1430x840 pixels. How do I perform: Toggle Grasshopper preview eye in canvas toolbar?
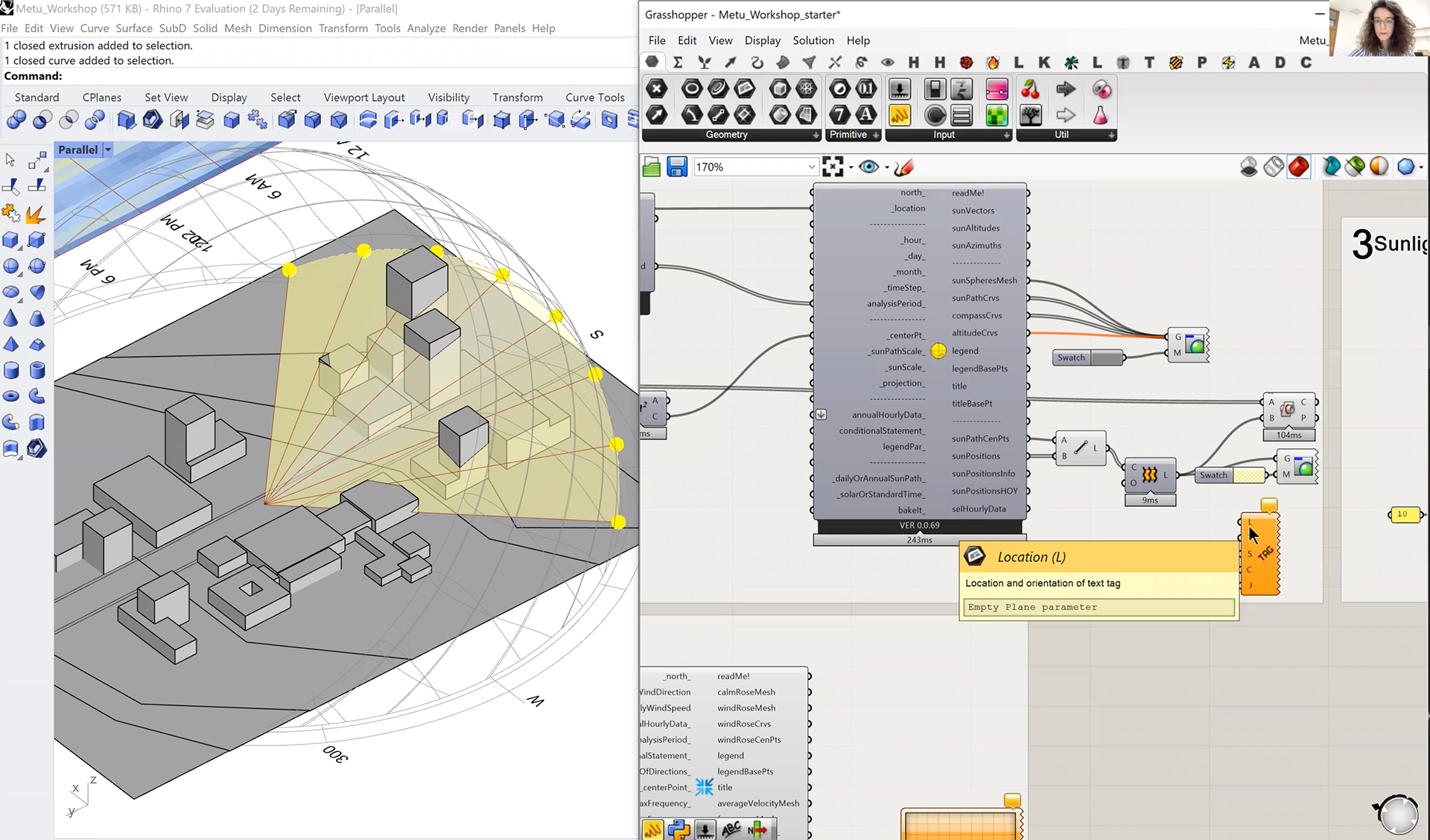pos(868,167)
